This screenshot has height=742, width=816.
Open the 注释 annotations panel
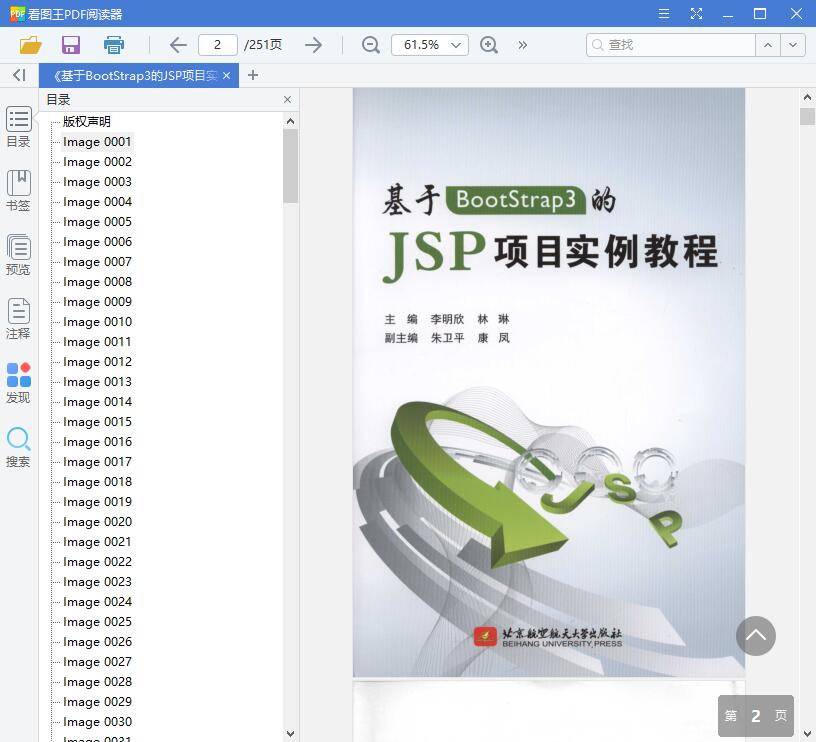click(x=18, y=319)
